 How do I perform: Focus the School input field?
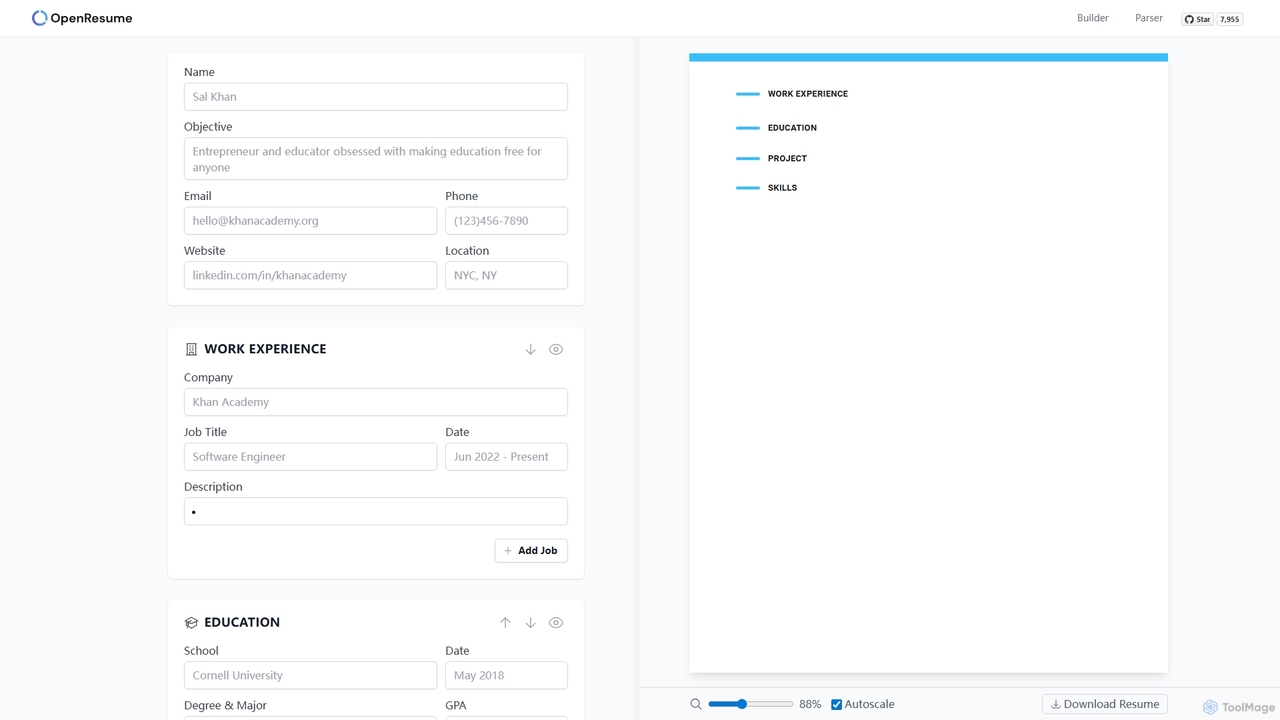coord(310,675)
